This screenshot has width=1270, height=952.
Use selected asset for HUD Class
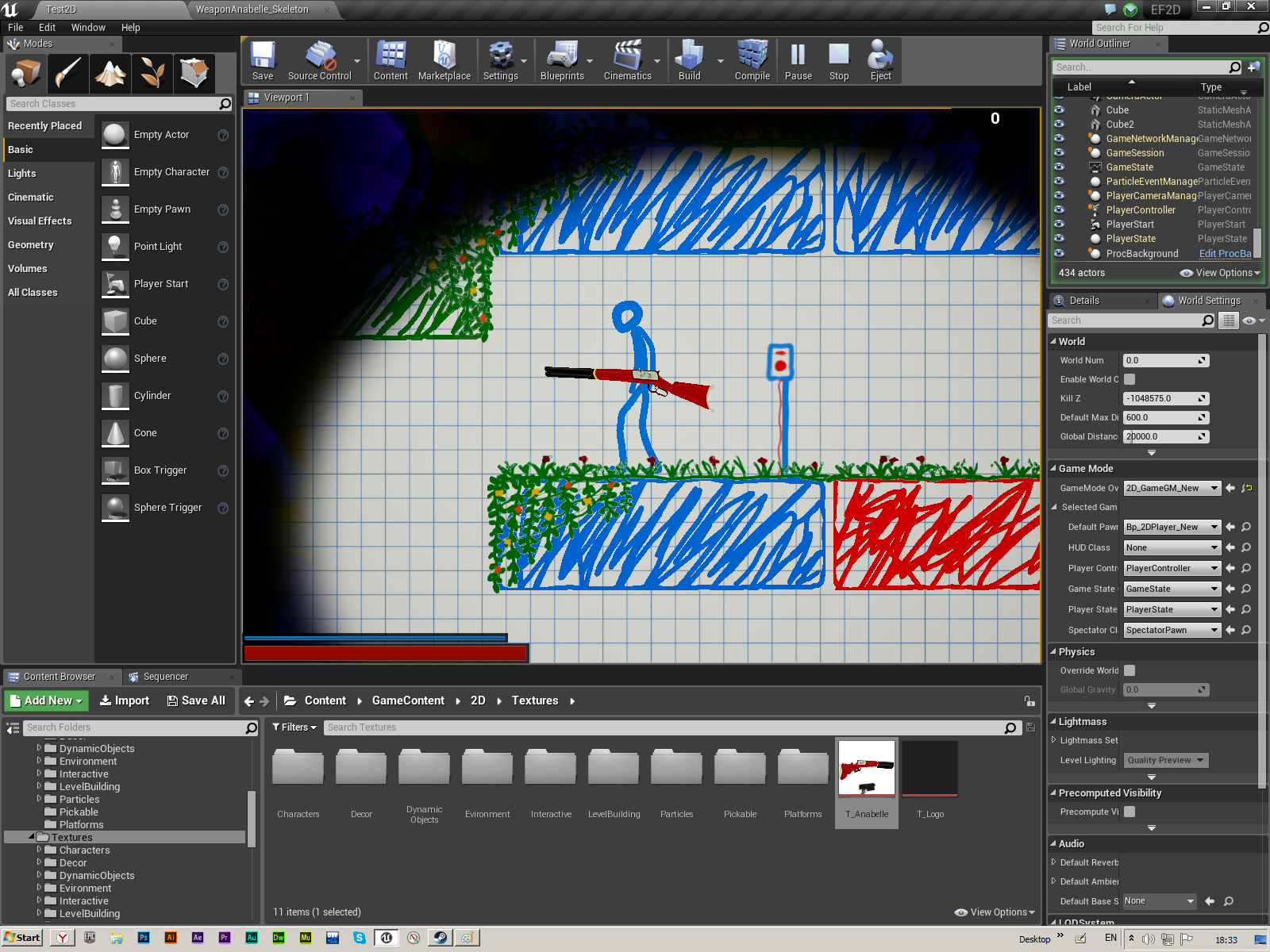[x=1230, y=547]
